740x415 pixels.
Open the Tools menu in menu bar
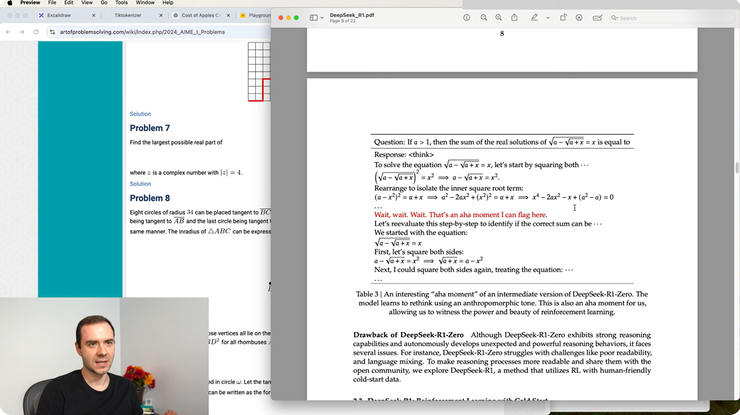122,3
